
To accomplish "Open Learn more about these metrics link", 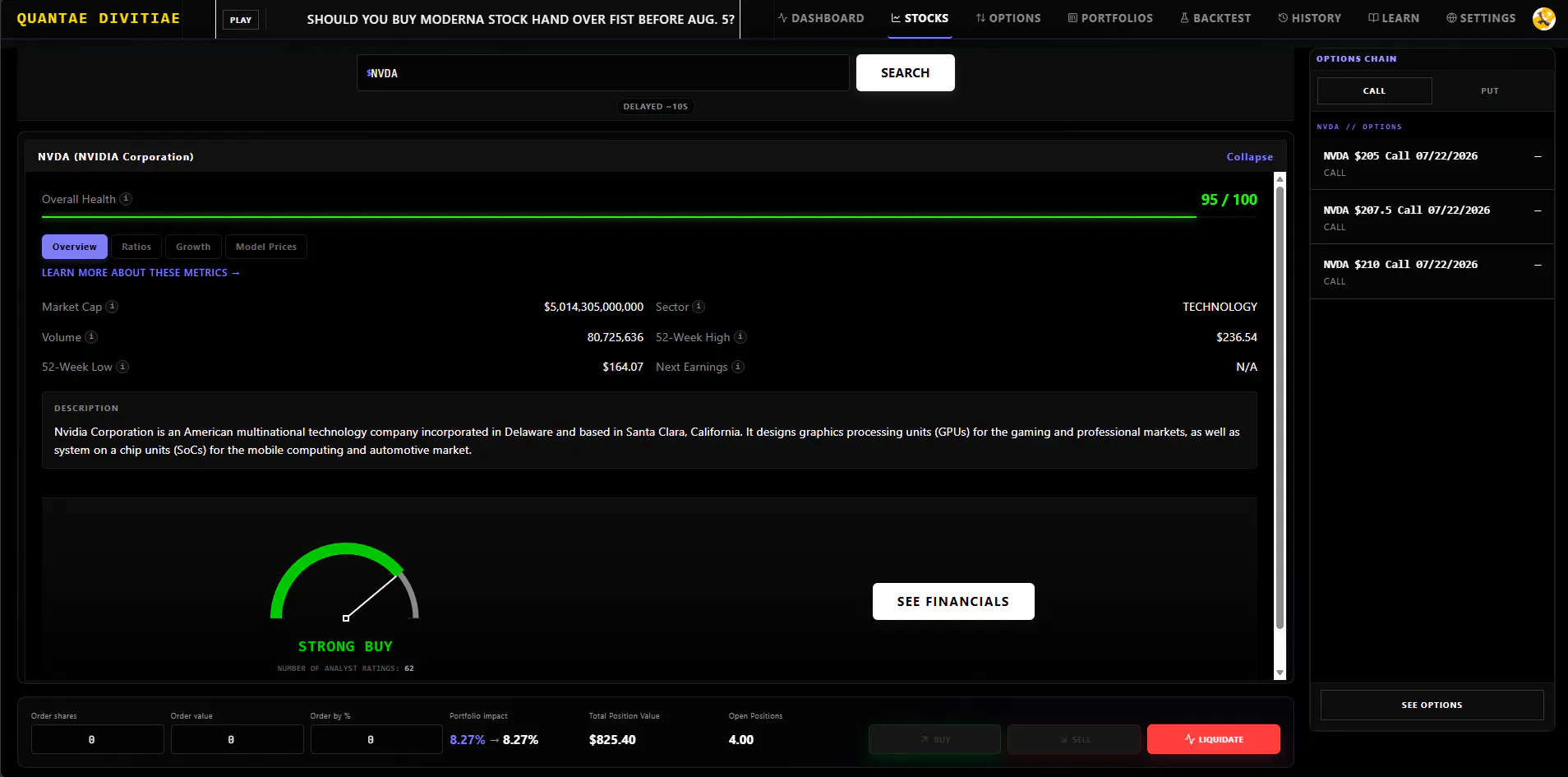I will coord(141,273).
